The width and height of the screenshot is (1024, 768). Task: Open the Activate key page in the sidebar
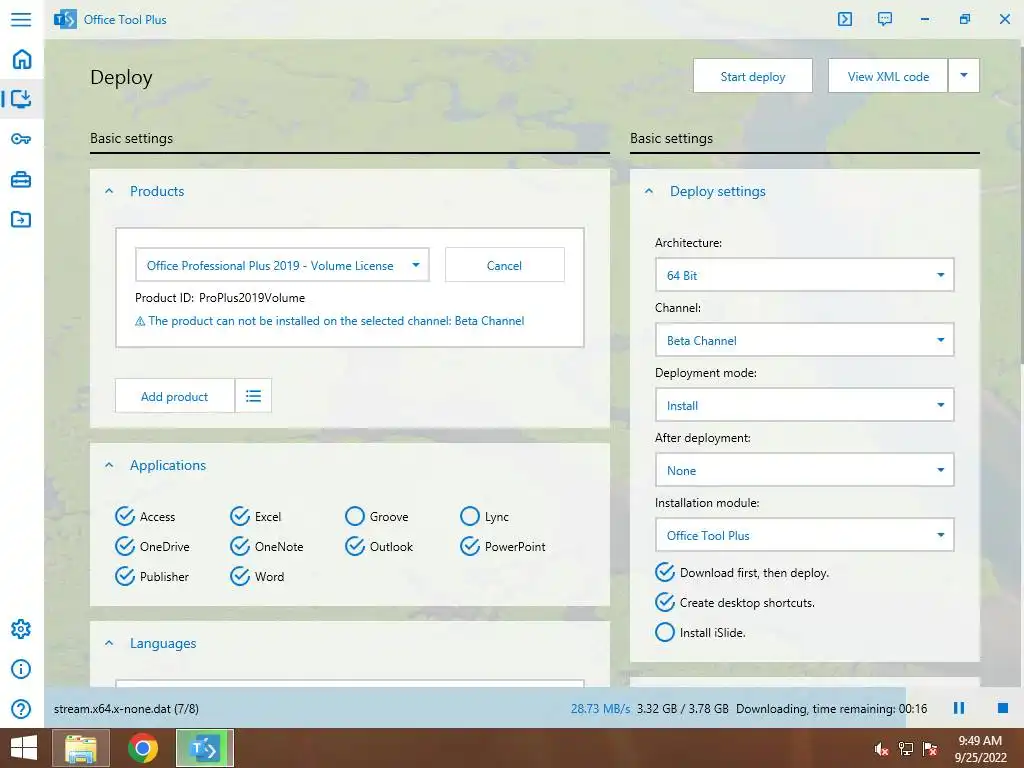pyautogui.click(x=21, y=139)
